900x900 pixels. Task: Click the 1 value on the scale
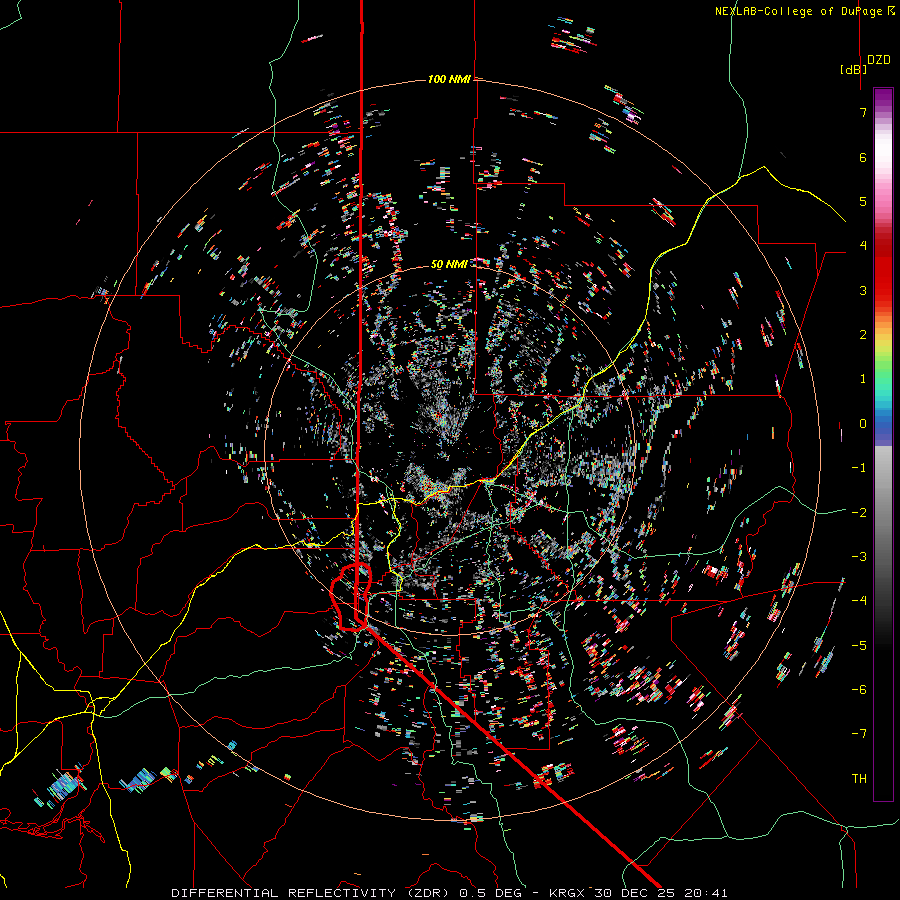(x=863, y=379)
